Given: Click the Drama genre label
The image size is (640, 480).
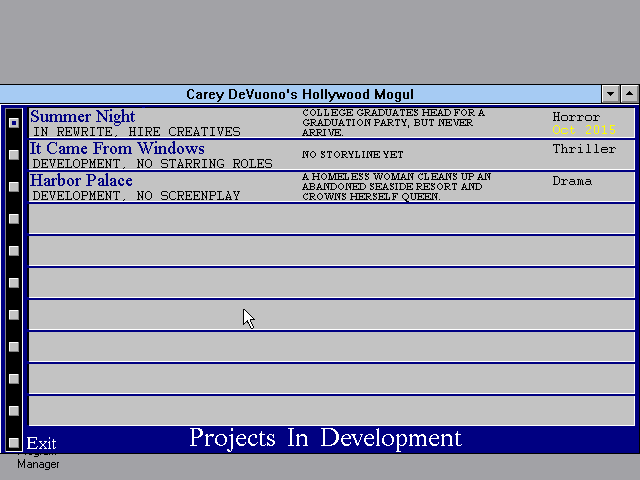Looking at the screenshot, I should click(572, 181).
